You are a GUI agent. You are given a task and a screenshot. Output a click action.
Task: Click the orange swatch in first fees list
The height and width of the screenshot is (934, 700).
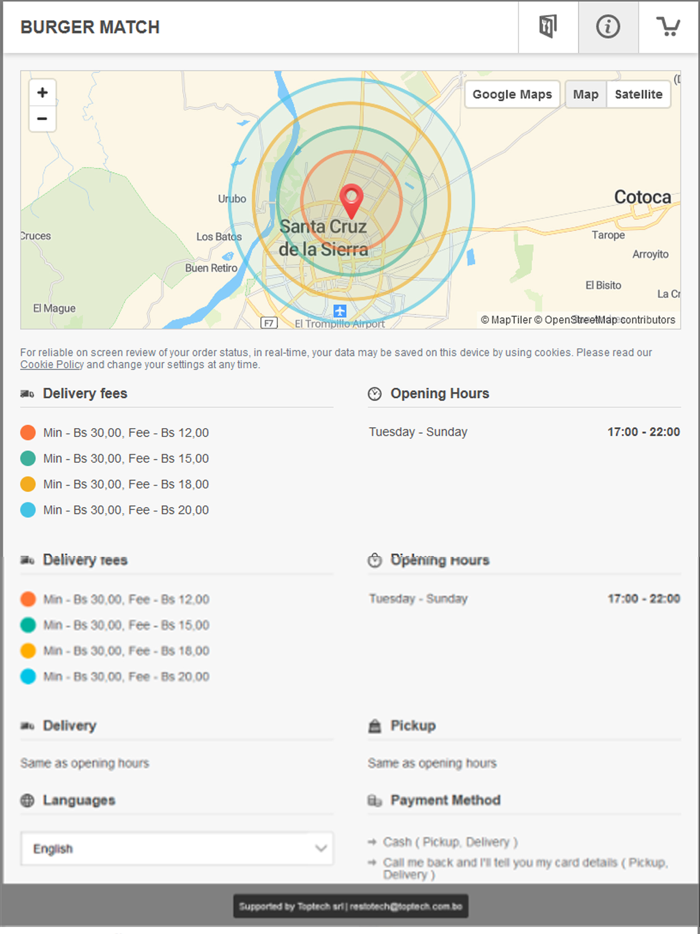[x=28, y=432]
